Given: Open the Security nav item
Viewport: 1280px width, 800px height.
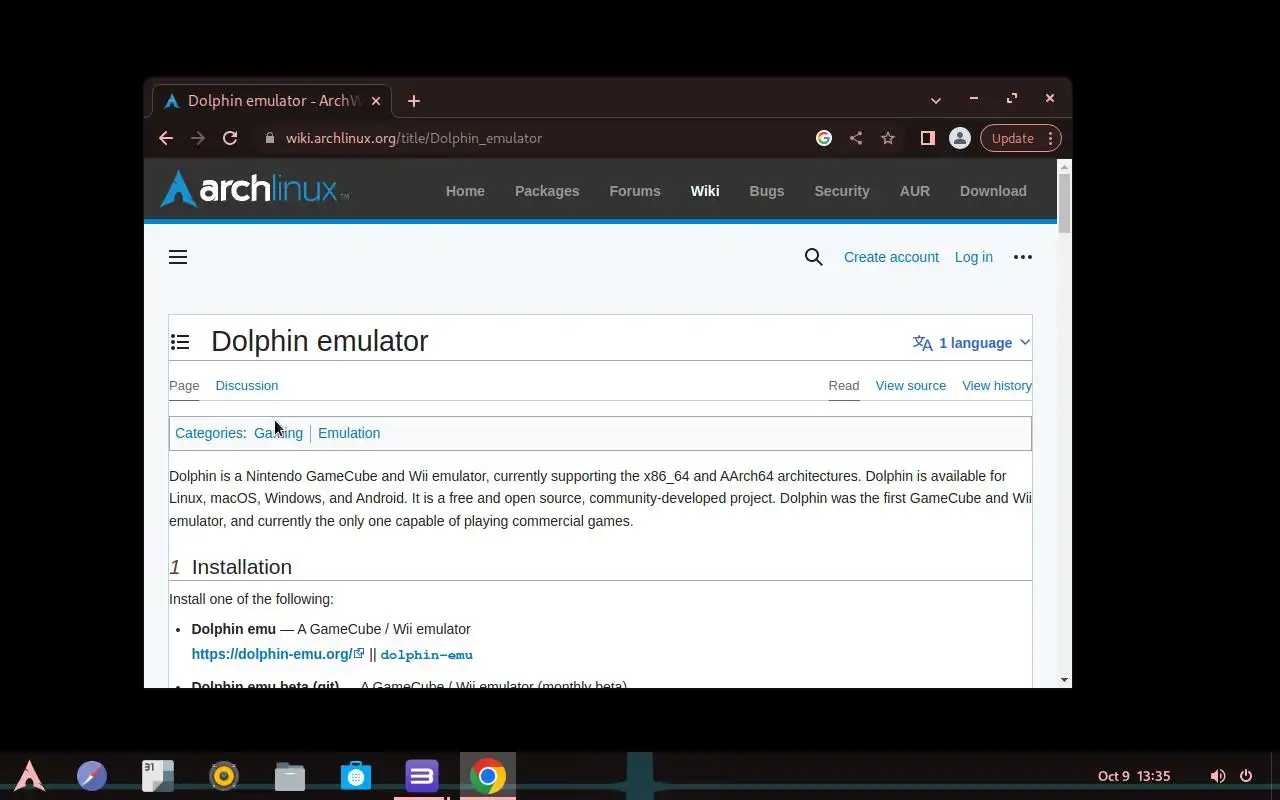Looking at the screenshot, I should tap(842, 191).
